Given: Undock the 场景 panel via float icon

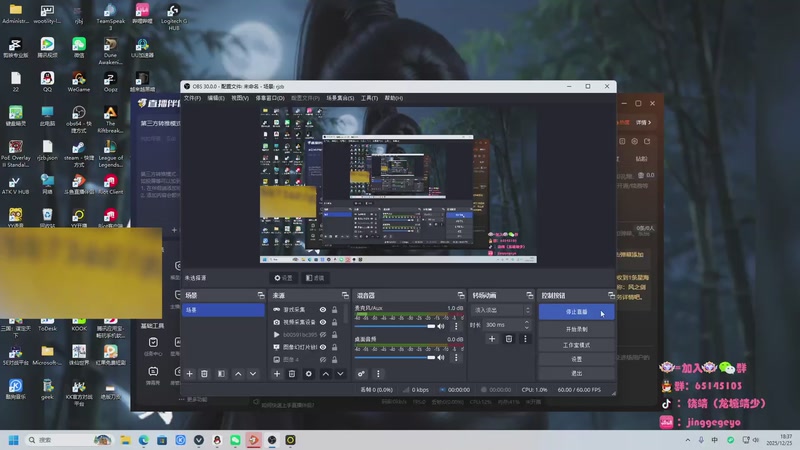Looking at the screenshot, I should coord(261,295).
